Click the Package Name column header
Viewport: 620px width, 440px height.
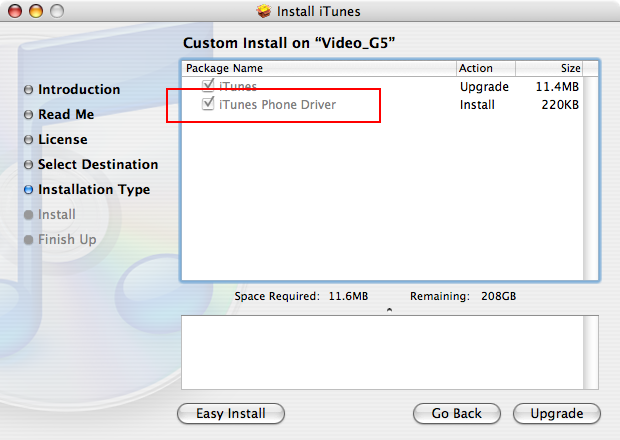tap(319, 68)
